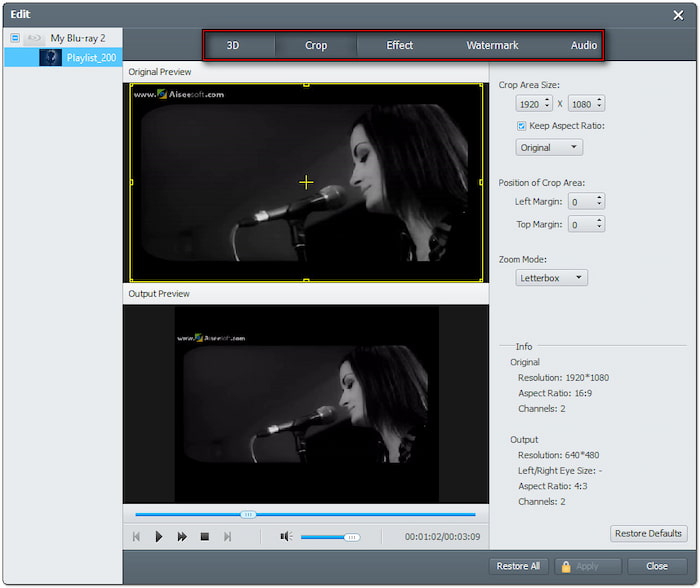The image size is (700, 588).
Task: Decrease crop height with the down arrow
Action: pos(600,107)
